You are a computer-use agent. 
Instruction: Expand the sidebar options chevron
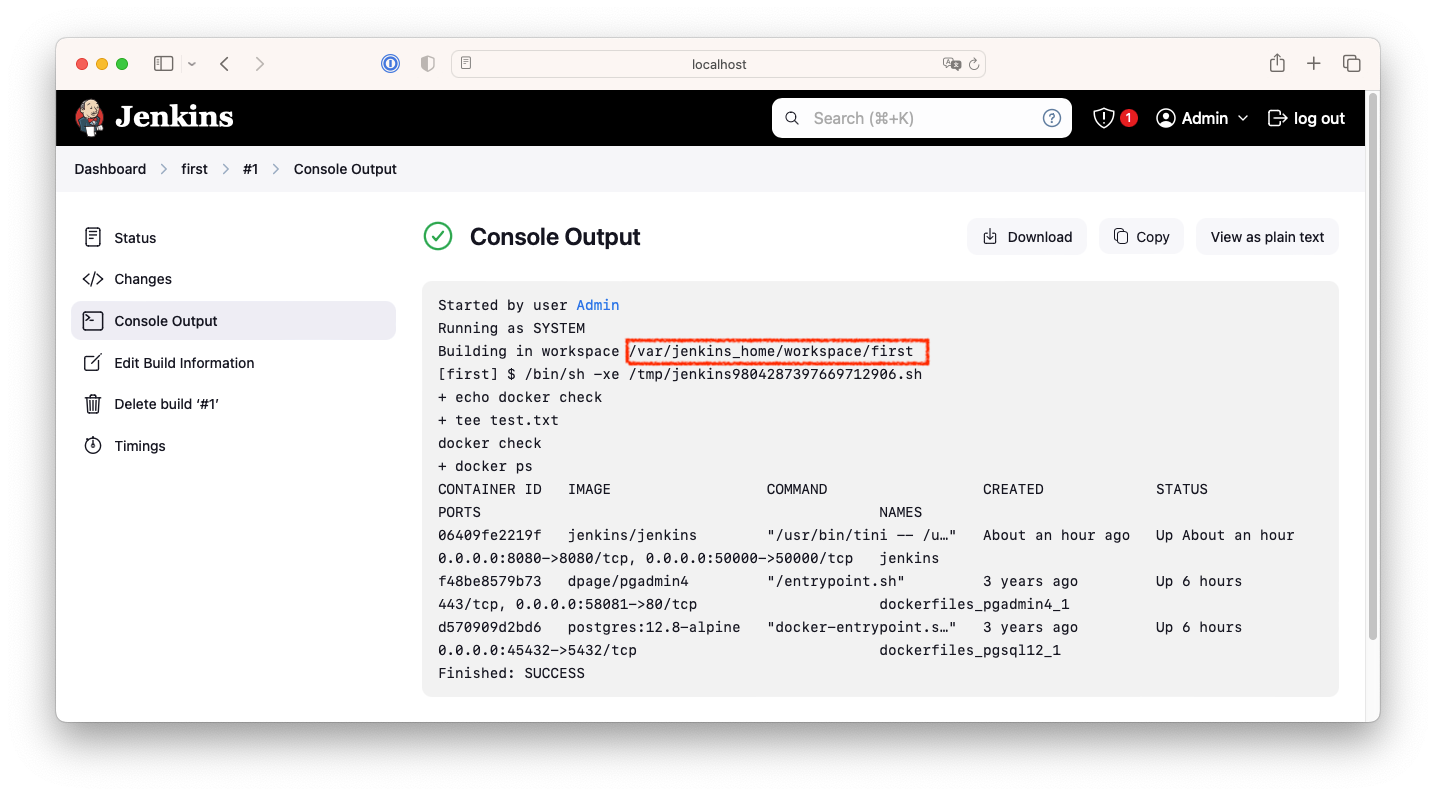tap(192, 64)
